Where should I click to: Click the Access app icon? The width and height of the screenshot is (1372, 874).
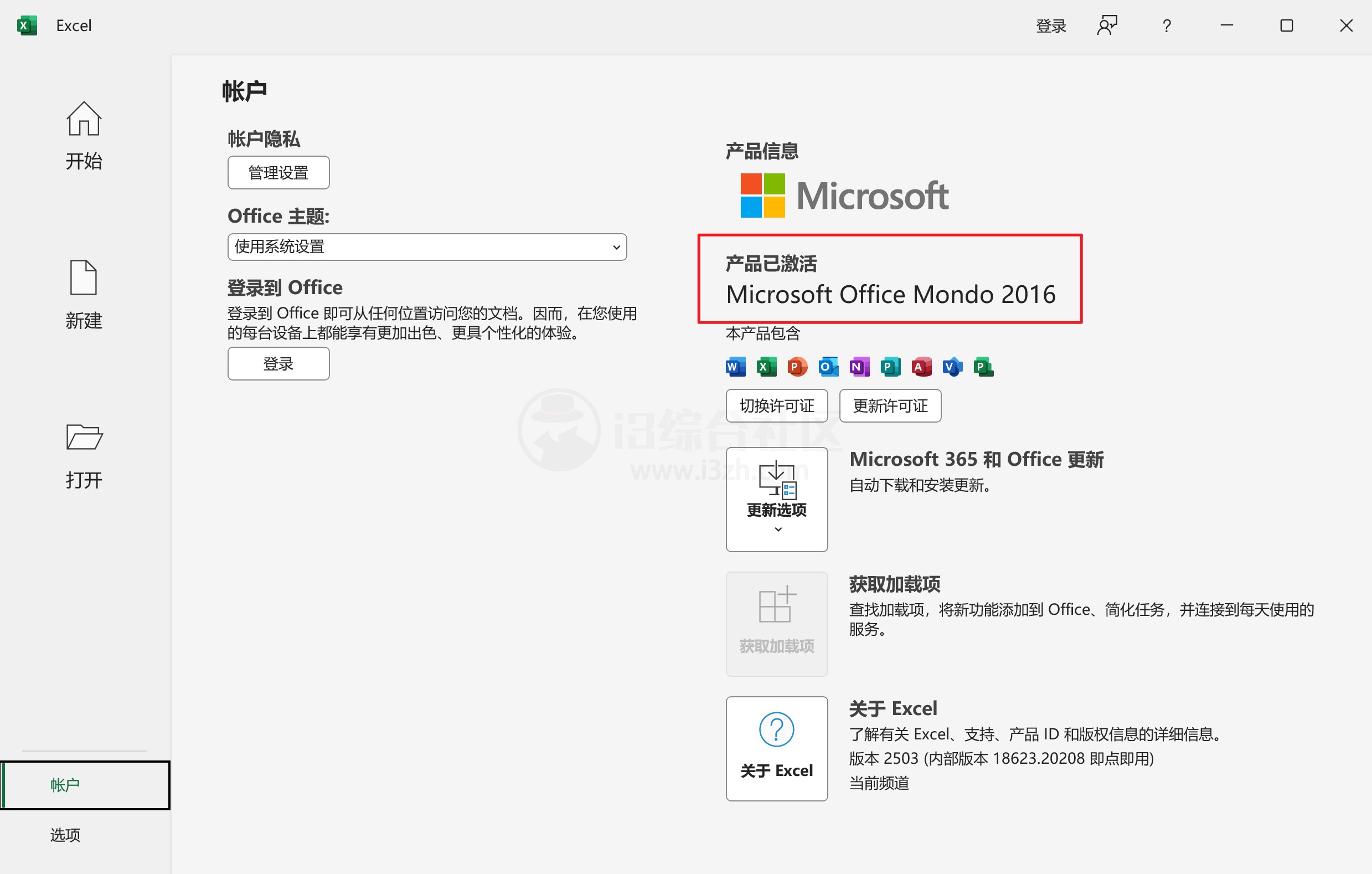(921, 367)
